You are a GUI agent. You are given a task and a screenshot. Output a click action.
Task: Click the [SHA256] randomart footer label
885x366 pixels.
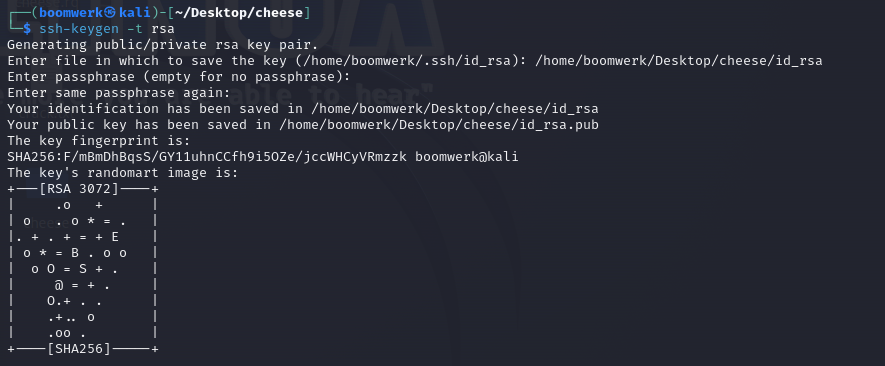coord(79,348)
